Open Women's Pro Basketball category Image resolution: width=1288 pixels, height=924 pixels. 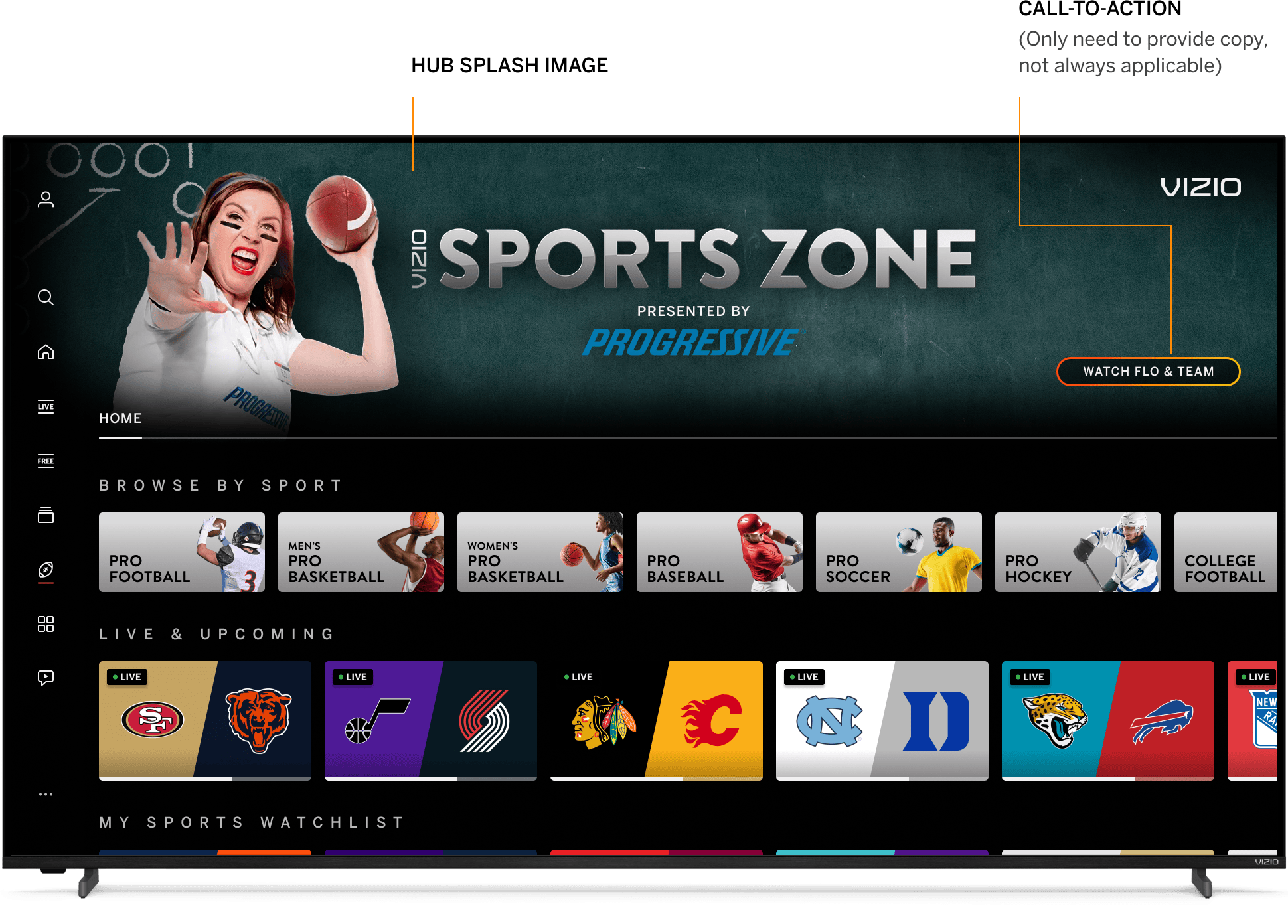tap(540, 552)
